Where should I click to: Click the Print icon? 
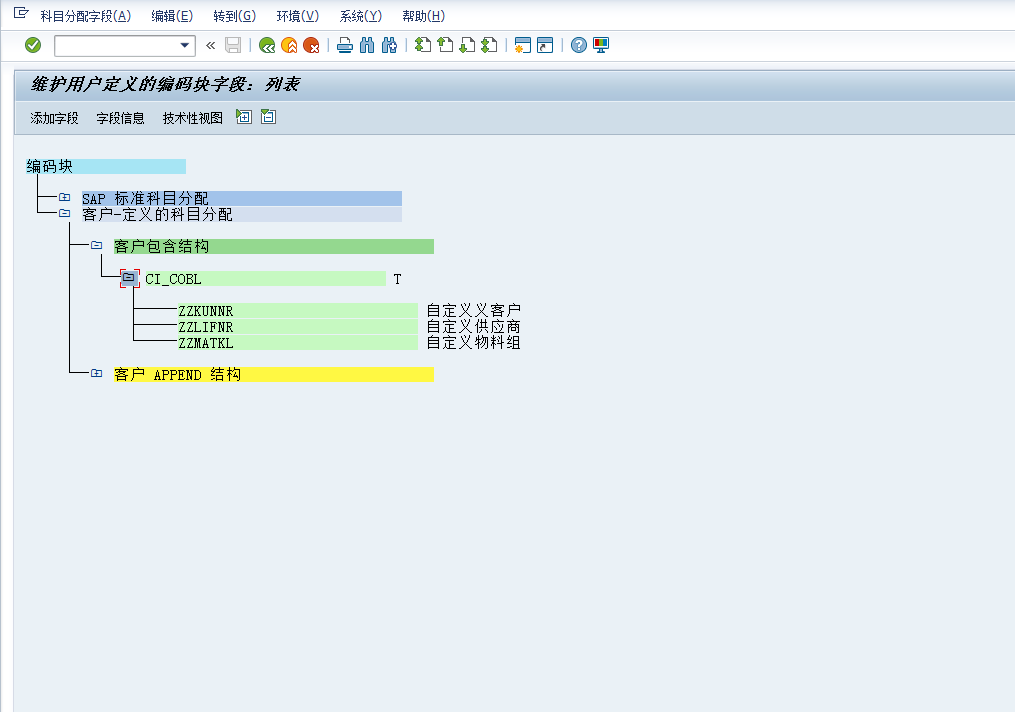point(344,45)
